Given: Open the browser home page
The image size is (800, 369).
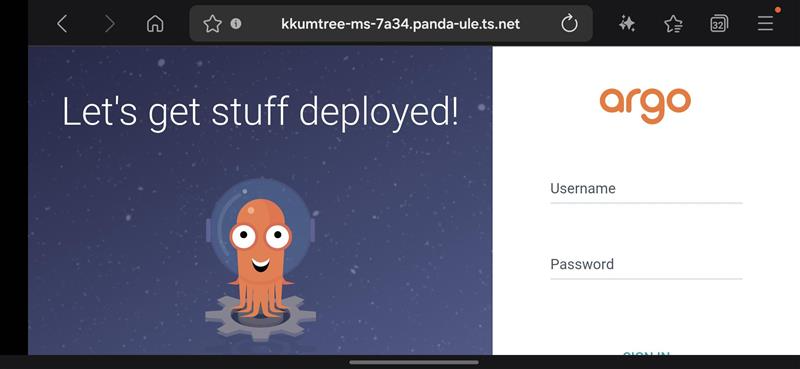Looking at the screenshot, I should pyautogui.click(x=155, y=23).
